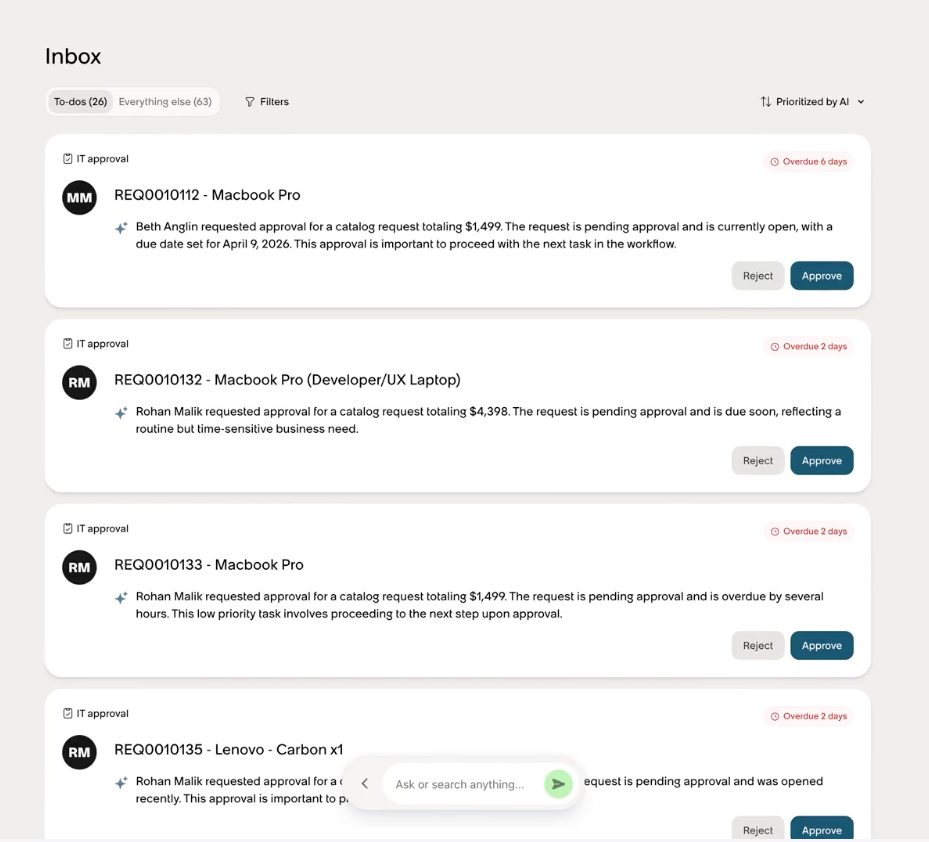
Task: Click the Filters funnel icon
Action: pyautogui.click(x=250, y=102)
